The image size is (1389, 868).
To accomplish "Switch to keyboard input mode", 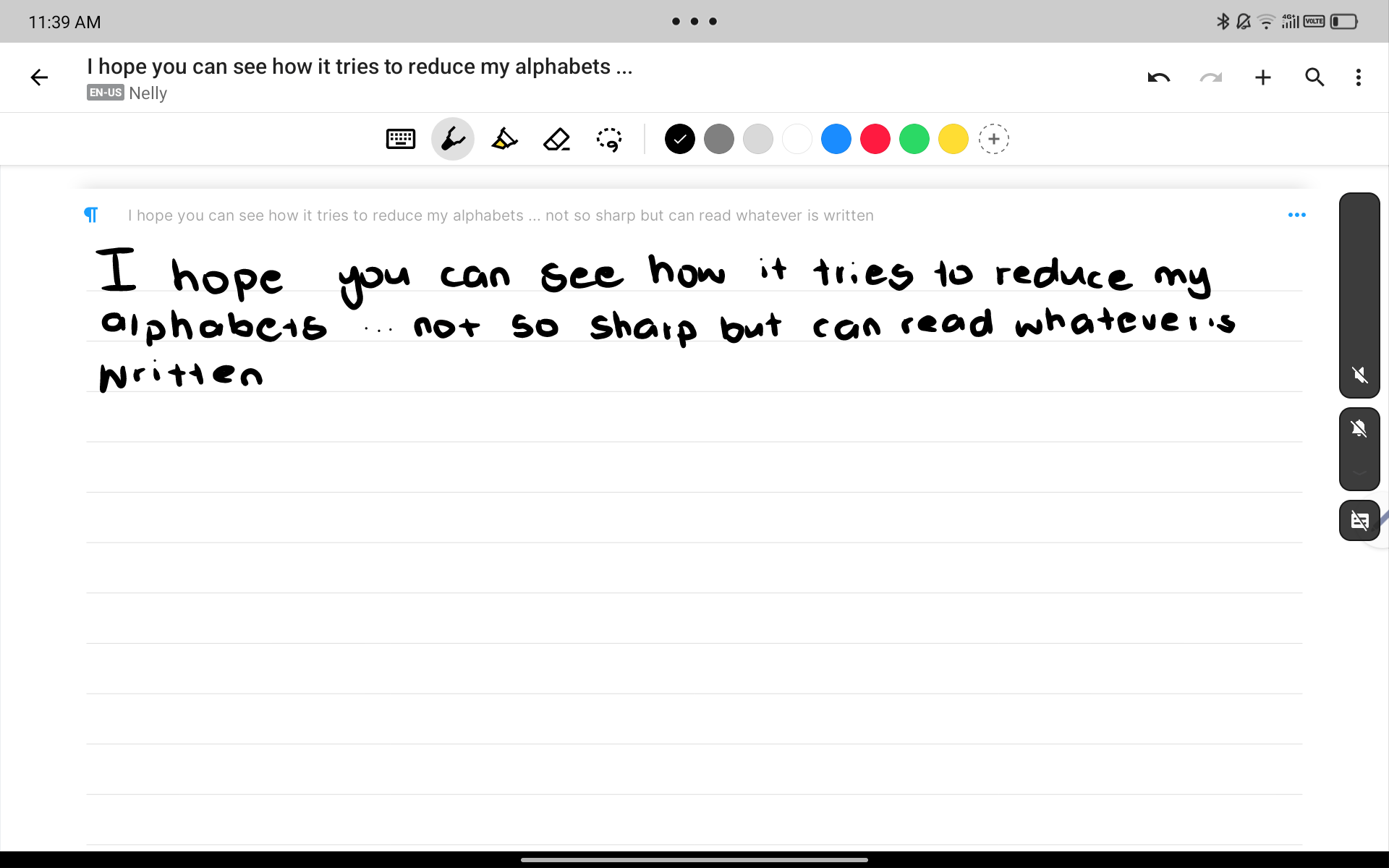I will point(400,139).
